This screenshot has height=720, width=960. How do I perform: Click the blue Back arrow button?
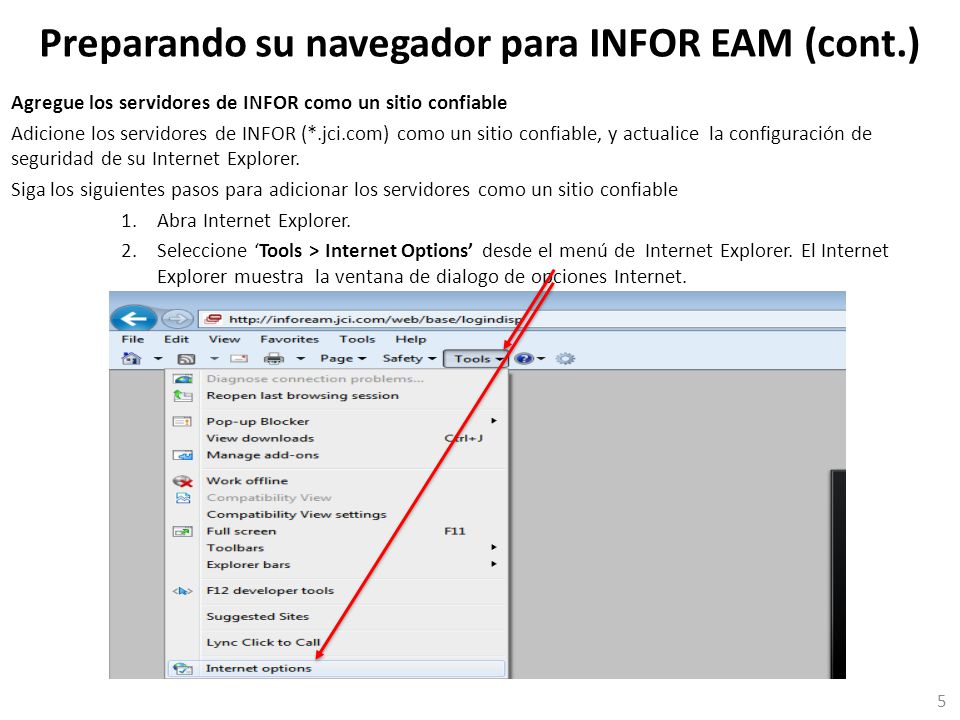coord(133,319)
